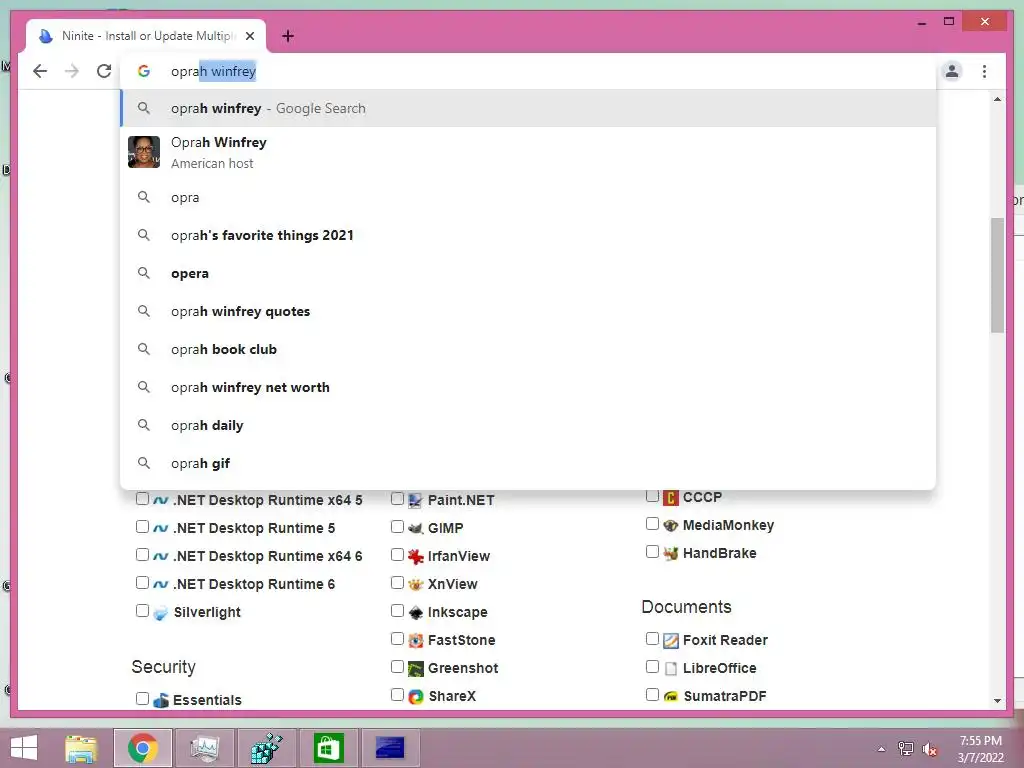This screenshot has width=1024, height=768.
Task: Check the Essentials security checkbox
Action: pyautogui.click(x=142, y=698)
